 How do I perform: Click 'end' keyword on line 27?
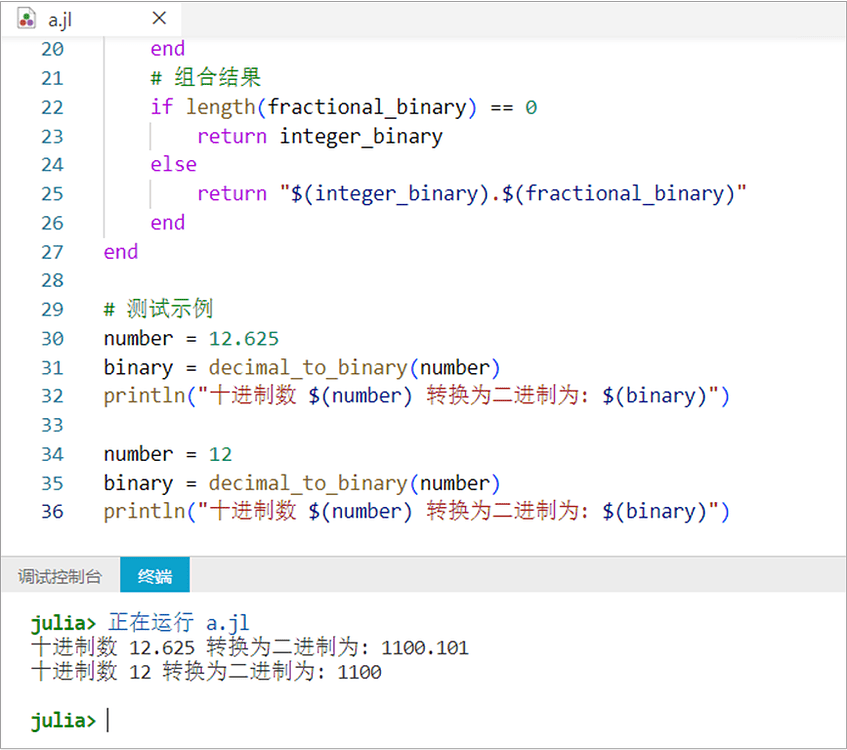click(121, 252)
